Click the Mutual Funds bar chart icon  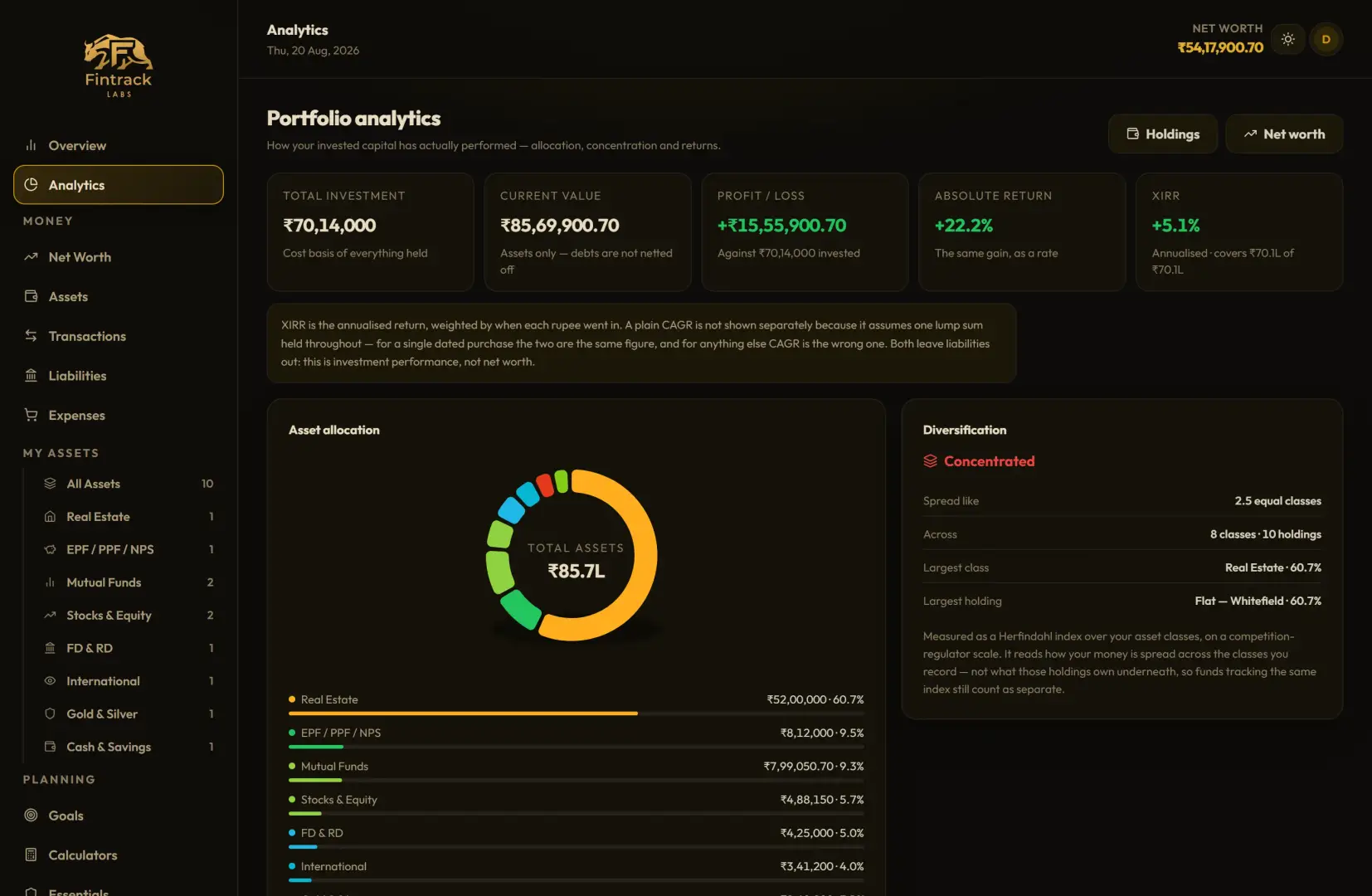point(50,582)
